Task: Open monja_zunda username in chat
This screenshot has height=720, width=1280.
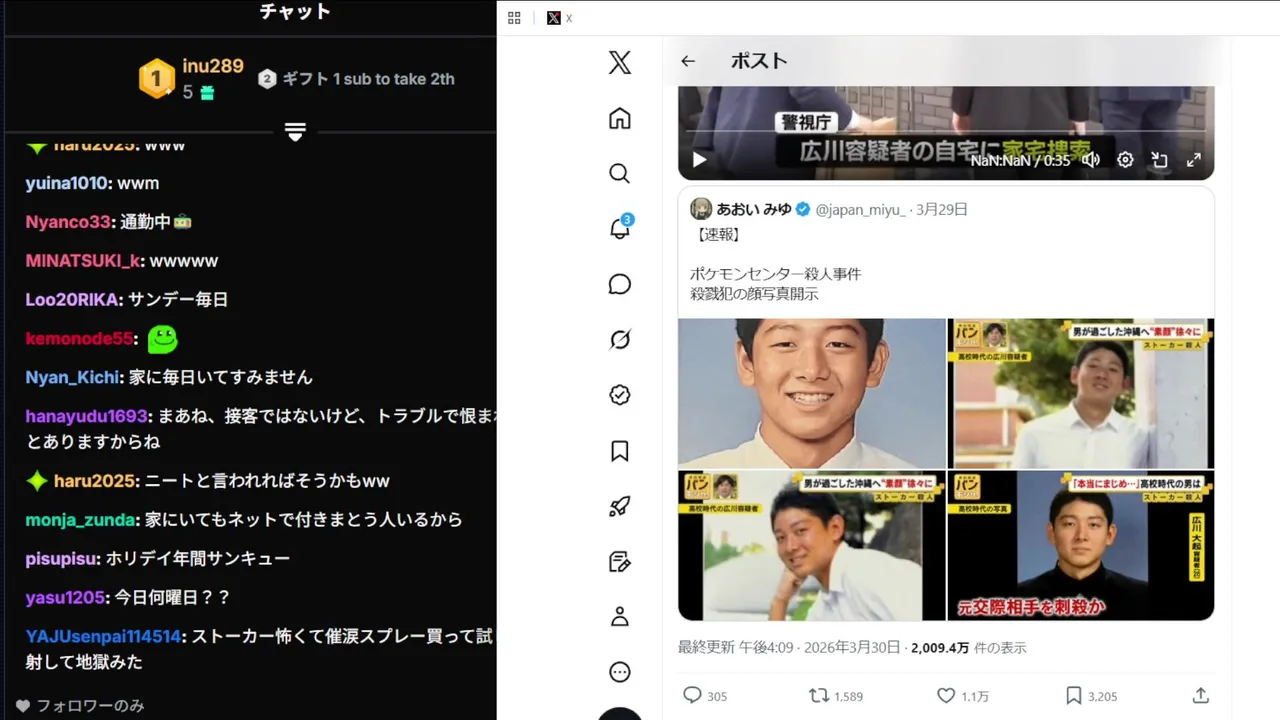Action: coord(80,520)
